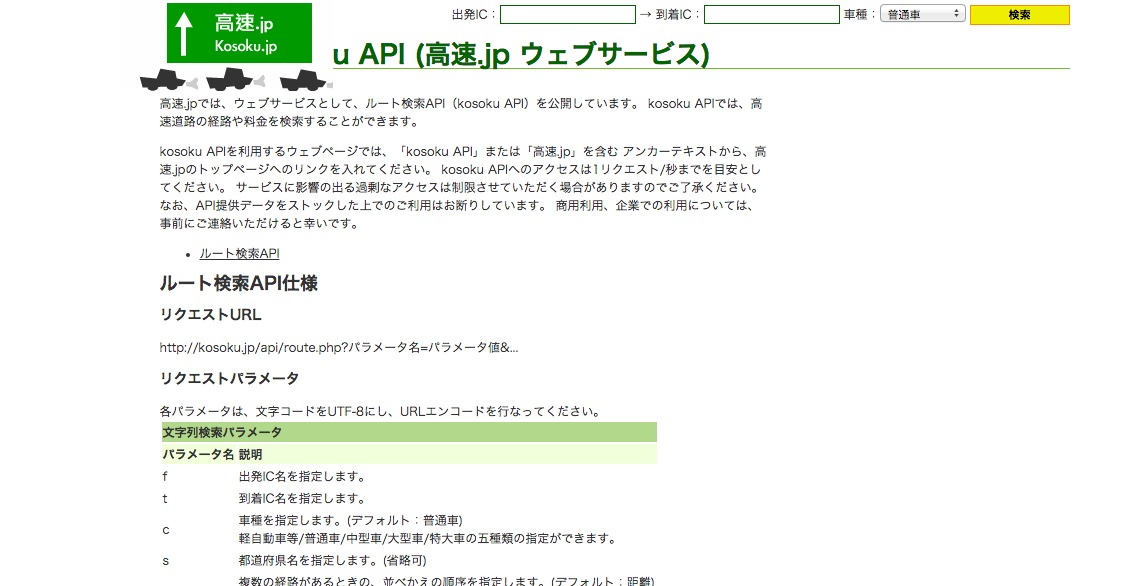Click the heading リクエストパラメータ
Screen dimensions: 1129x586
pyautogui.click(x=229, y=379)
